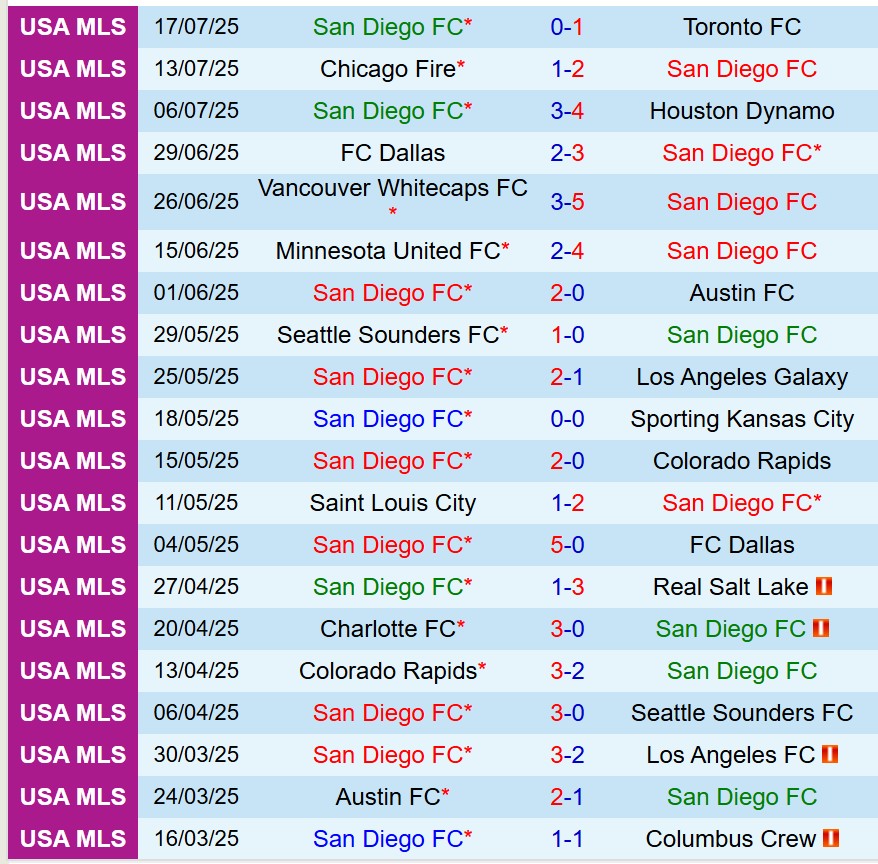
Task: Click the 0-0 score versus Sporting Kansas City
Action: pos(567,419)
